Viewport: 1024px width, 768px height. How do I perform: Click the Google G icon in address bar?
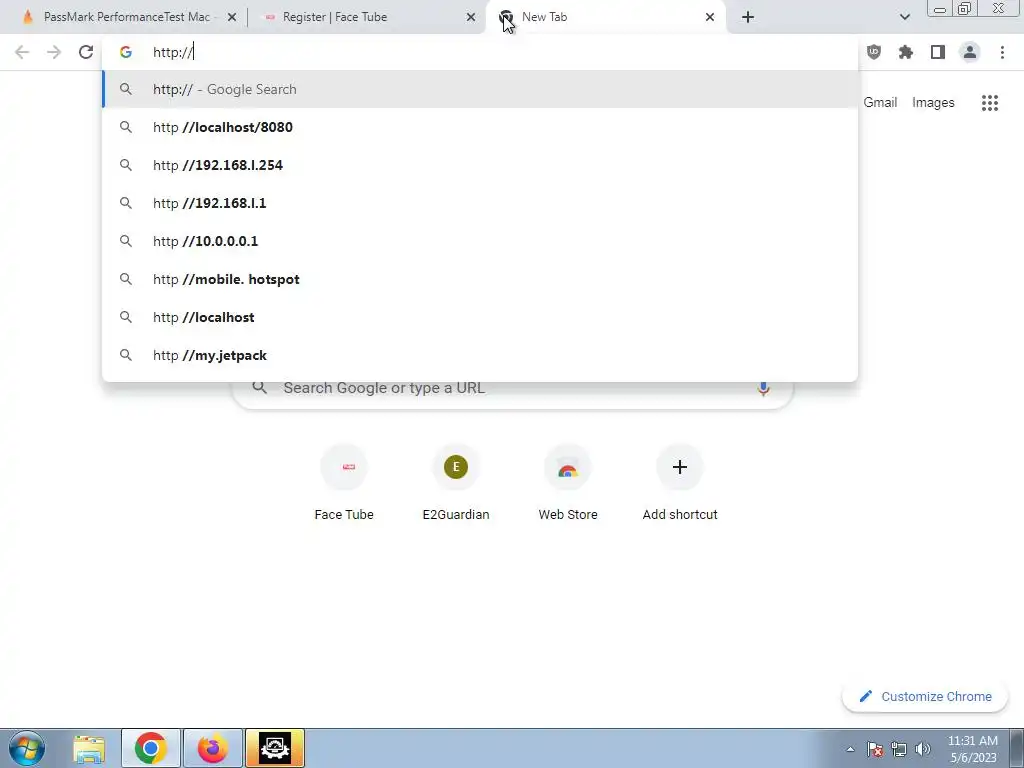pos(126,52)
